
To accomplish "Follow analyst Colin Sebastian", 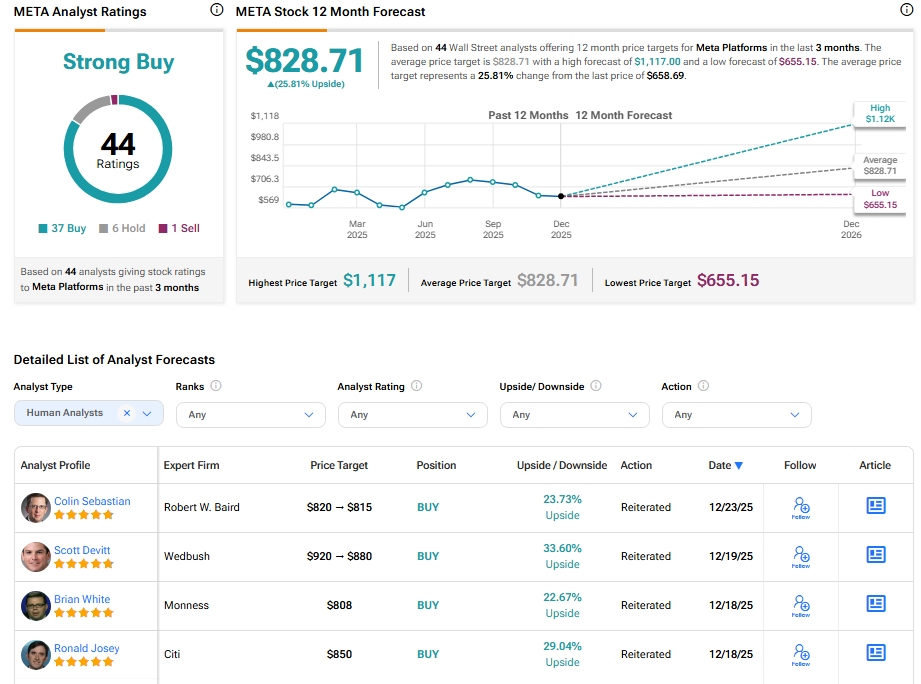I will point(800,507).
